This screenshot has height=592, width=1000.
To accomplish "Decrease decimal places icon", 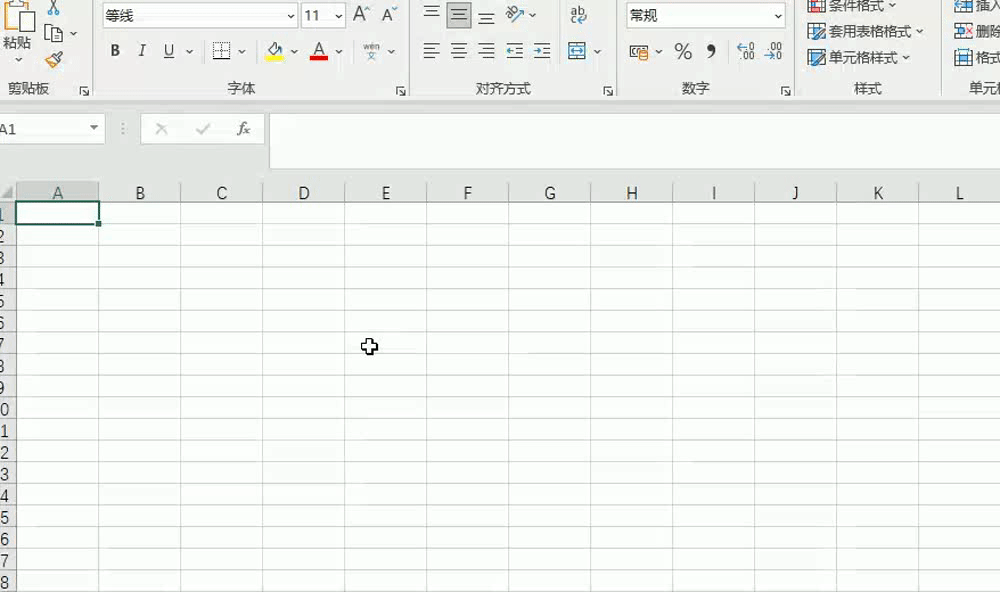I will [x=773, y=51].
